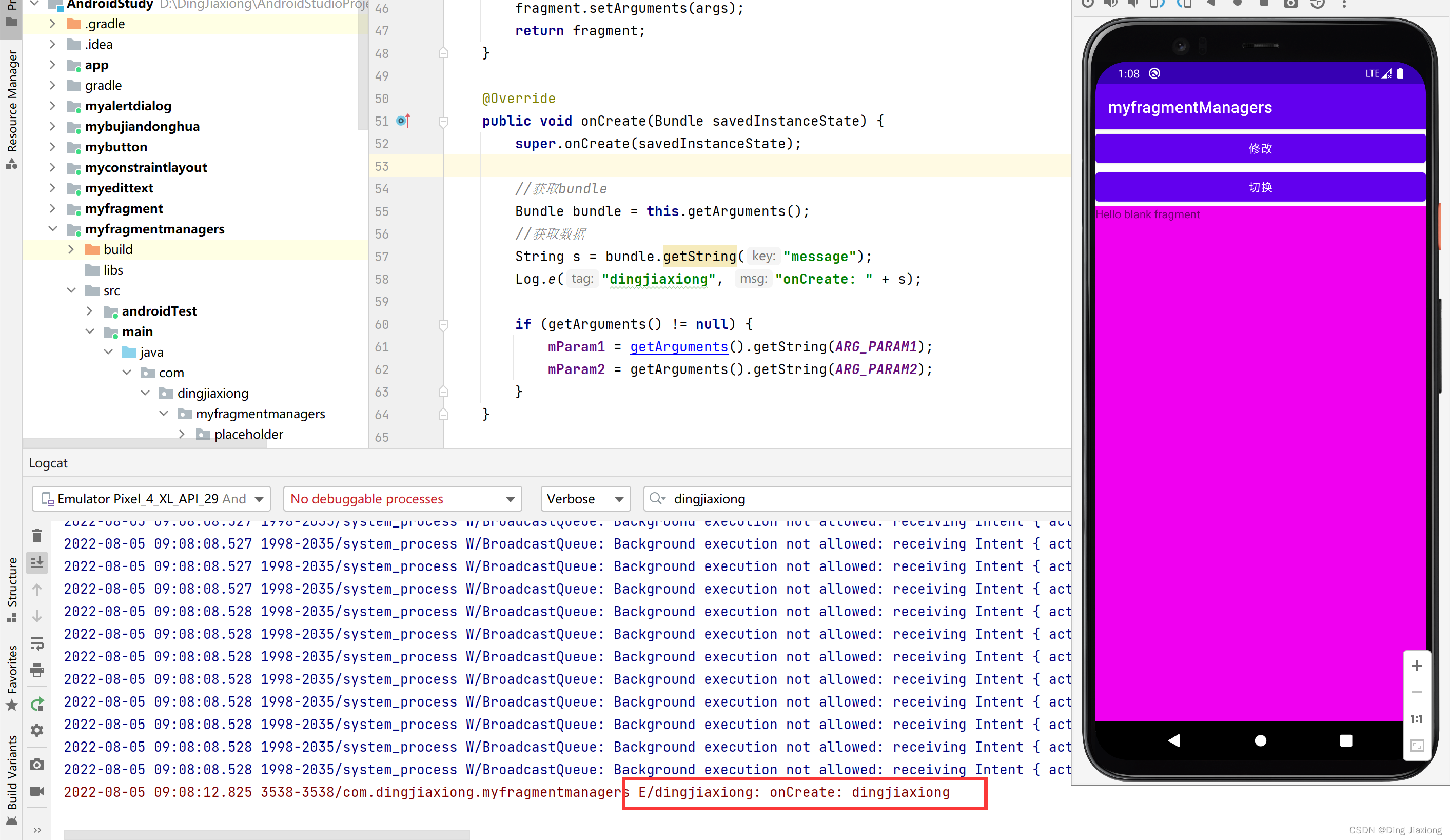Take emulator screenshot with toolbar camera icon

point(1290,3)
